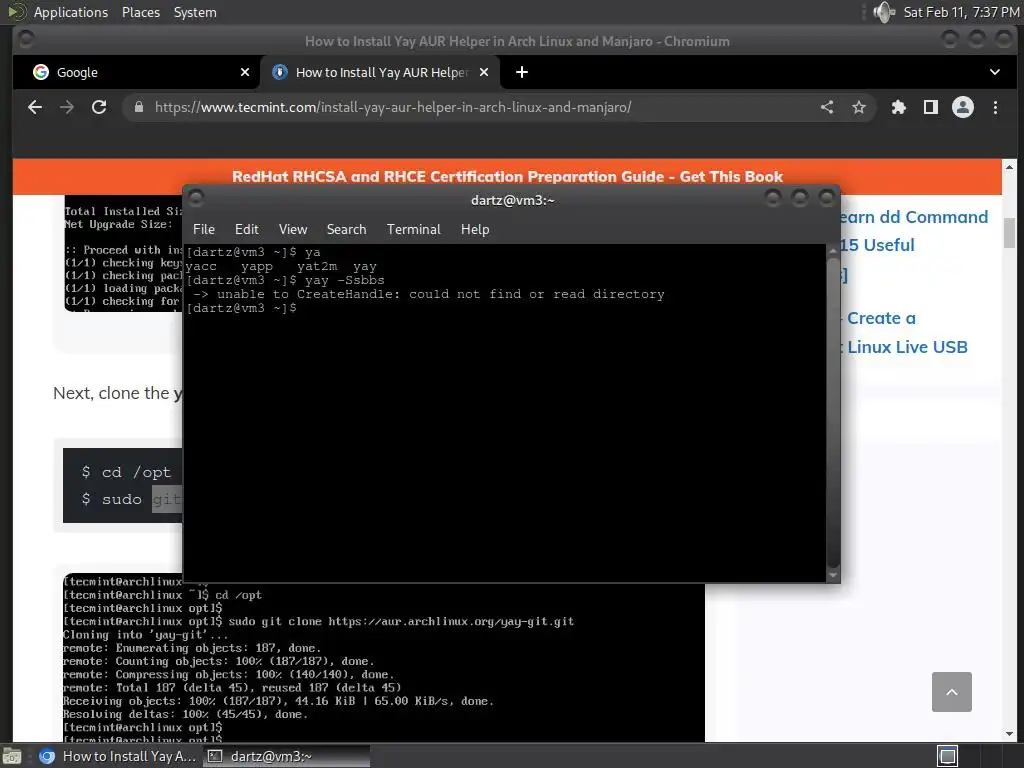Image resolution: width=1024 pixels, height=768 pixels.
Task: Go back in Chromium browser
Action: point(35,107)
